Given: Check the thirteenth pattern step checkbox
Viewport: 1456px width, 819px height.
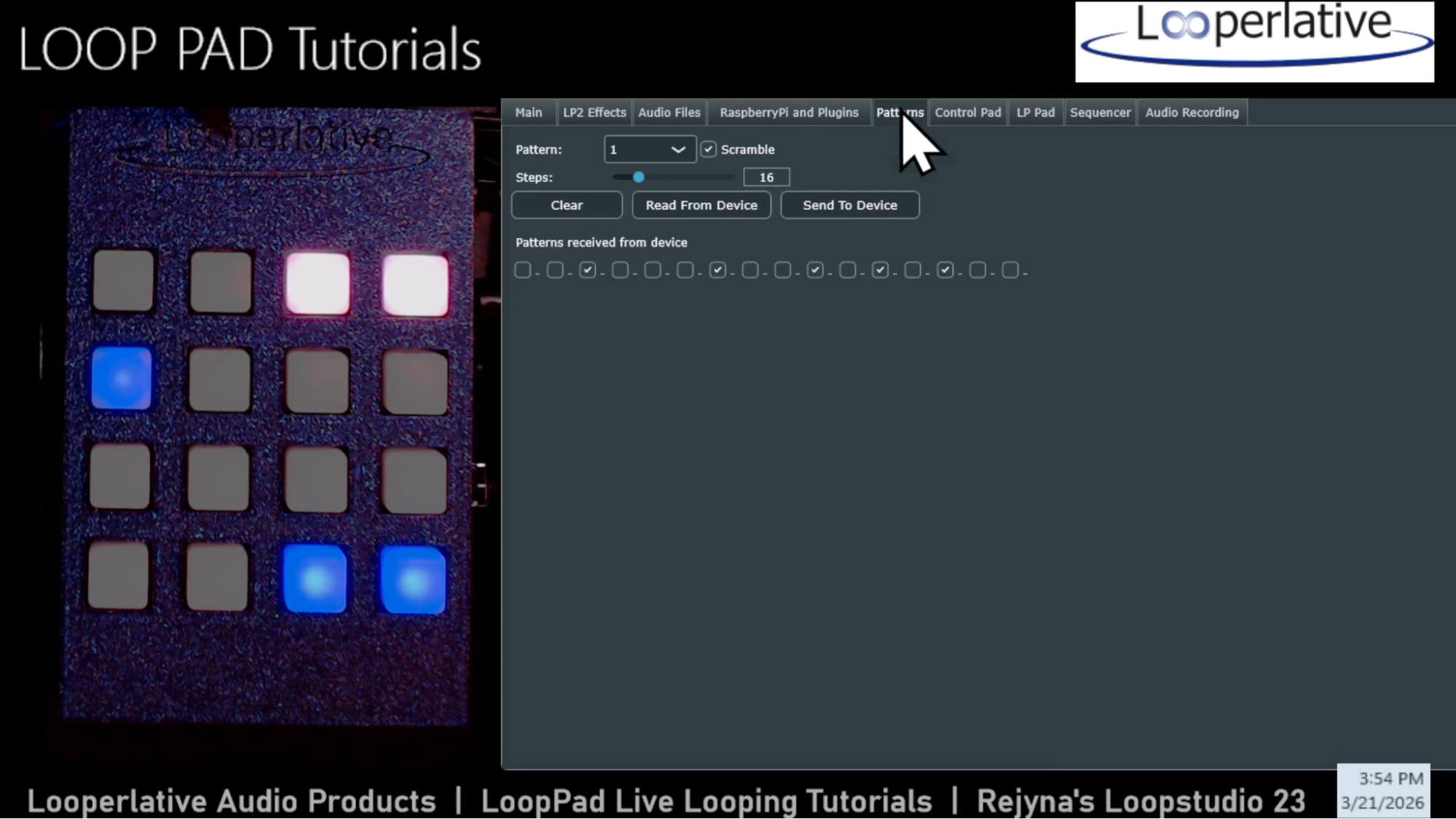Looking at the screenshot, I should tap(913, 271).
